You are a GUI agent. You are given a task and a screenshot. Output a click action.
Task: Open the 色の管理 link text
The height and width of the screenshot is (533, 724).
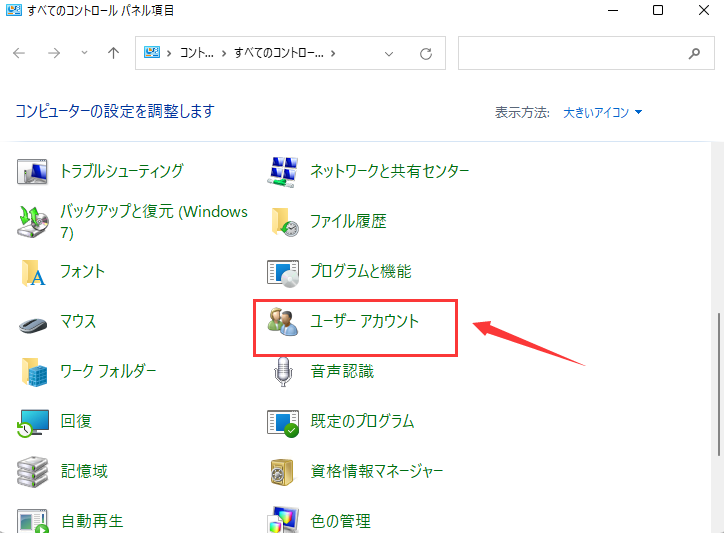coord(340,521)
